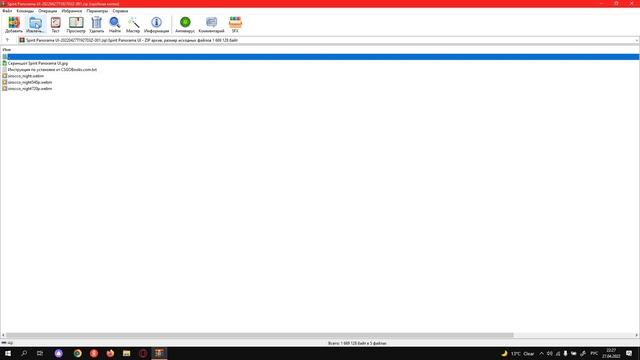Viewport: 640px width, 360px height.
Task: Open the Информация (Info) toolbar icon
Action: 156,24
